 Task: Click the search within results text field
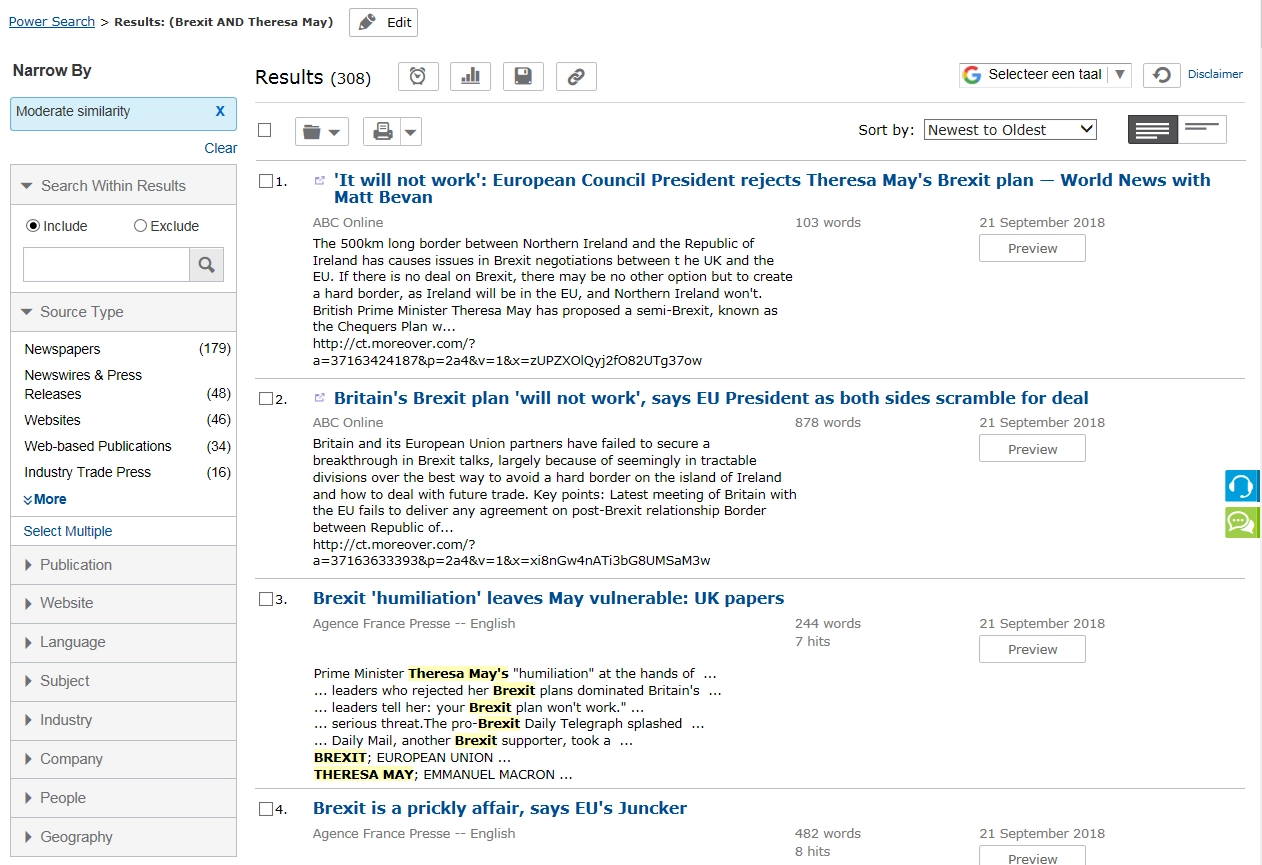click(x=106, y=265)
